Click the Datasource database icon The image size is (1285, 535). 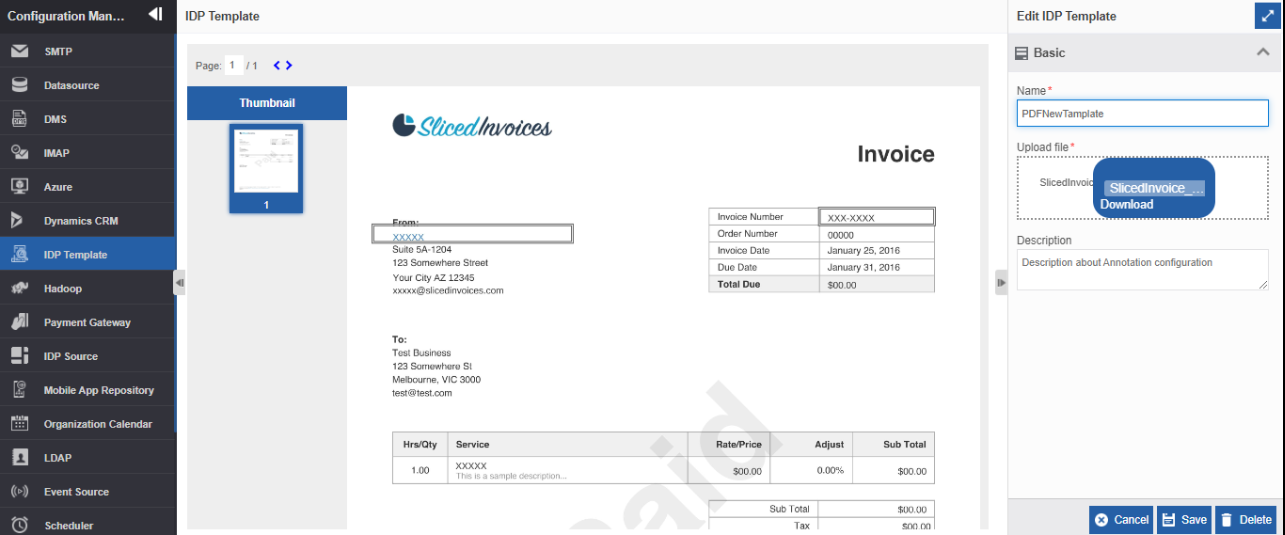click(19, 85)
